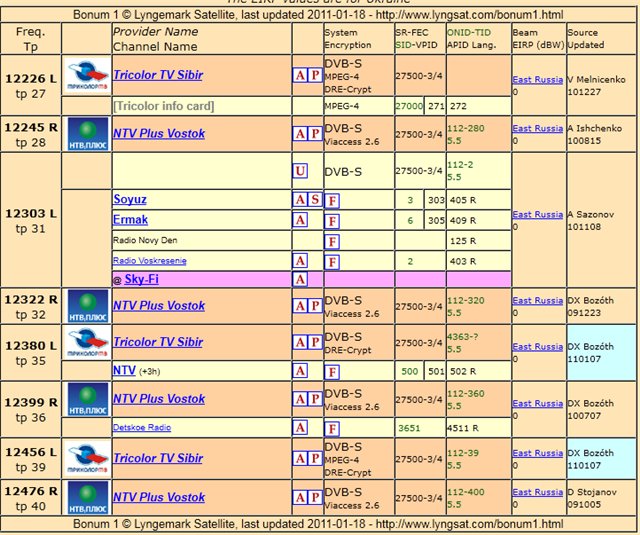
Task: Click the A icon in the 12226 L Tricolor row
Action: click(x=300, y=75)
